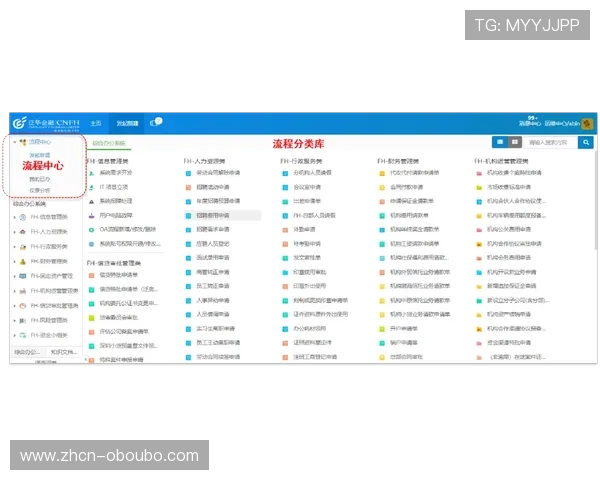Click the vertical scrollbar of process list
Screen dimensions: 600x480
595,200
